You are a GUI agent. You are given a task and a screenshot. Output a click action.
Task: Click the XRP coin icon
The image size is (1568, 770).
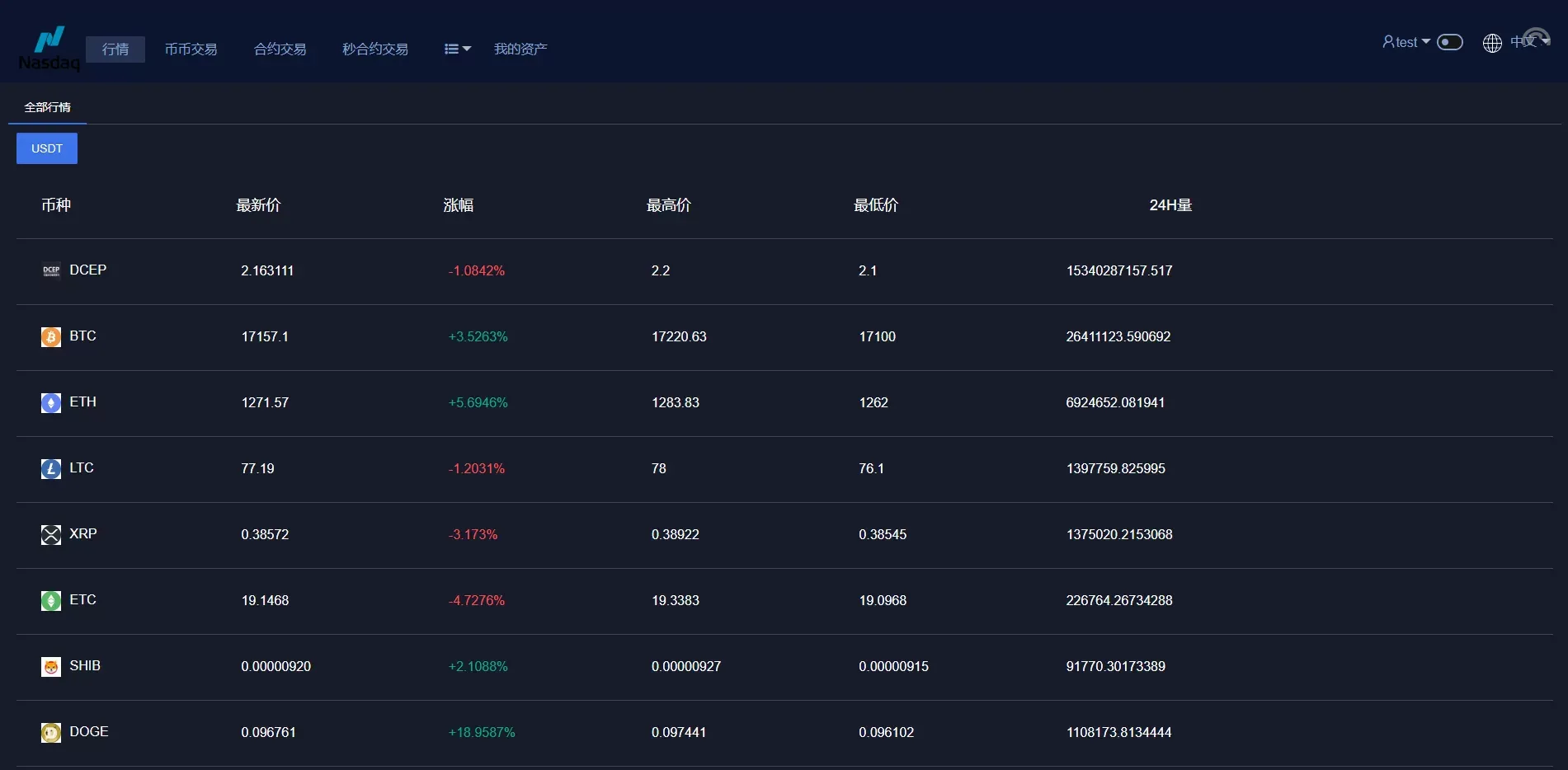(51, 534)
